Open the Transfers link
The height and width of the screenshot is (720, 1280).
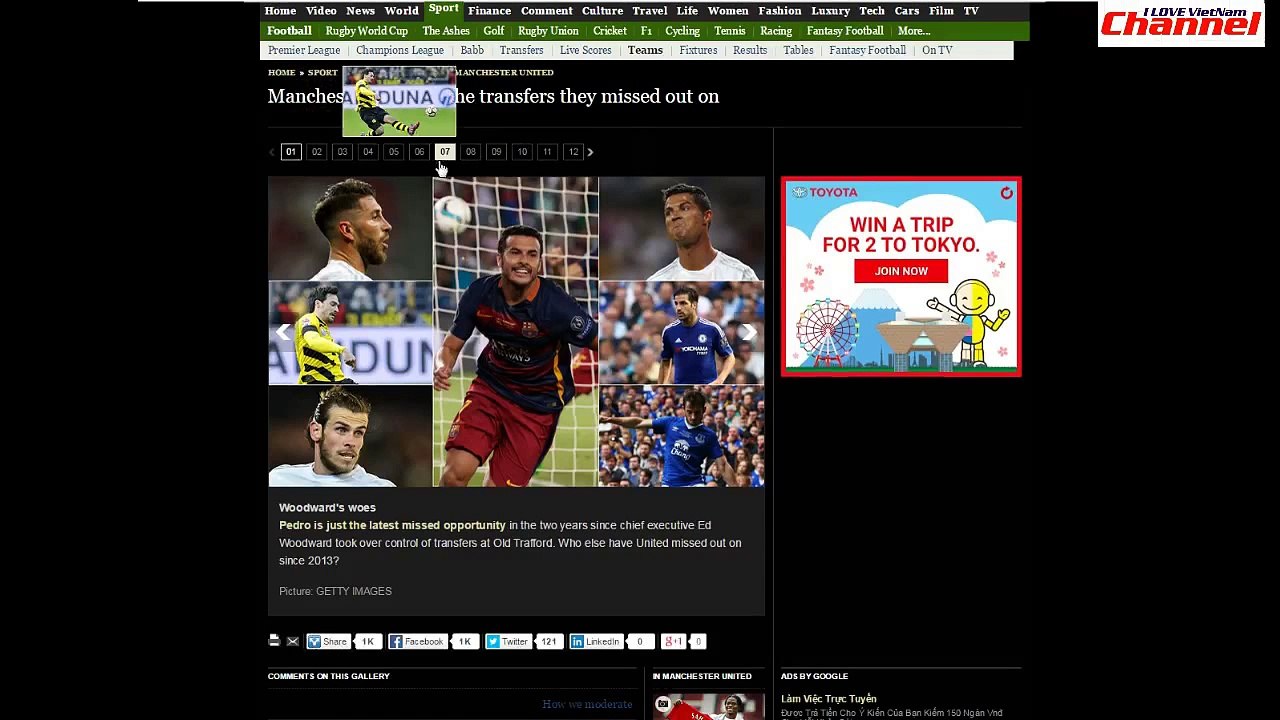[x=522, y=50]
